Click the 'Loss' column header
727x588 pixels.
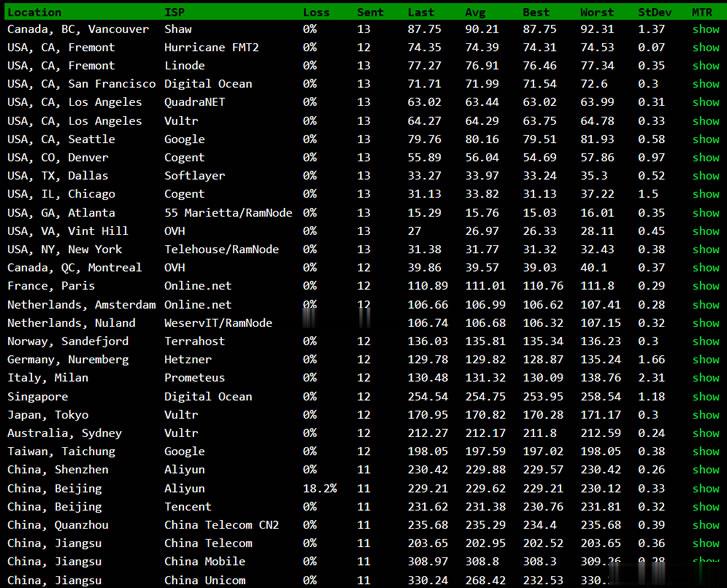tap(316, 12)
